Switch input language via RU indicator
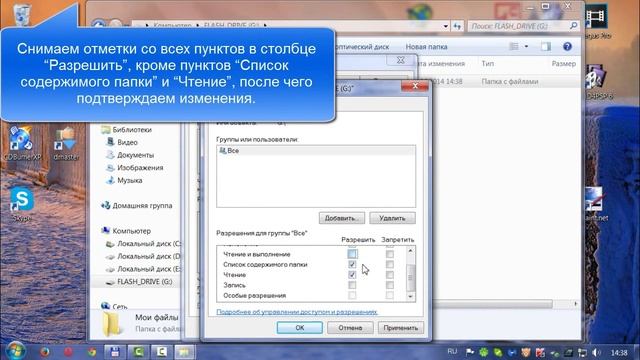The height and width of the screenshot is (360, 640). click(452, 351)
